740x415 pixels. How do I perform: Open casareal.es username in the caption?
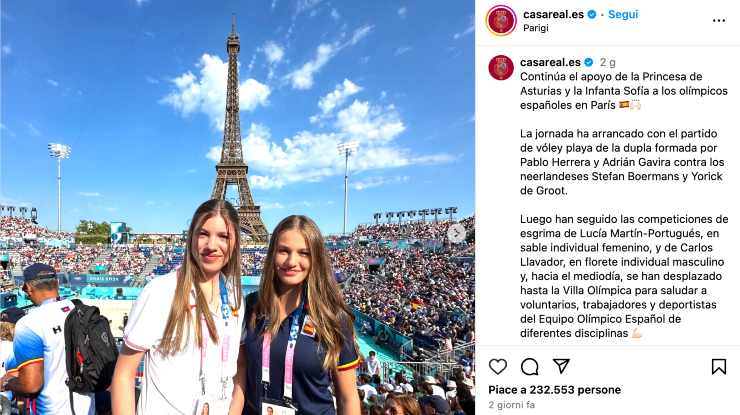[x=550, y=62]
